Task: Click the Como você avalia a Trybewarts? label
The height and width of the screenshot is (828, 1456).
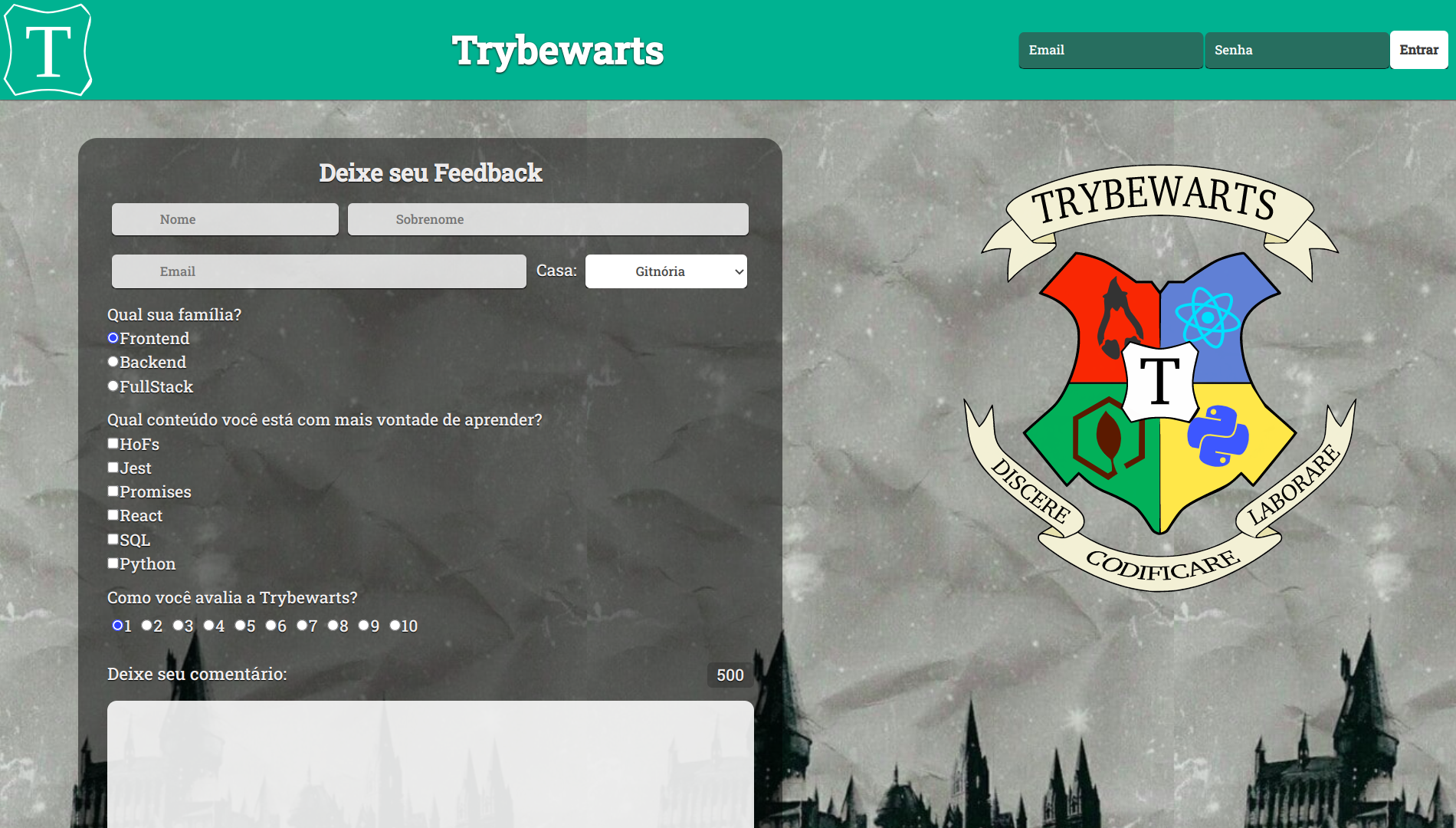Action: [232, 597]
